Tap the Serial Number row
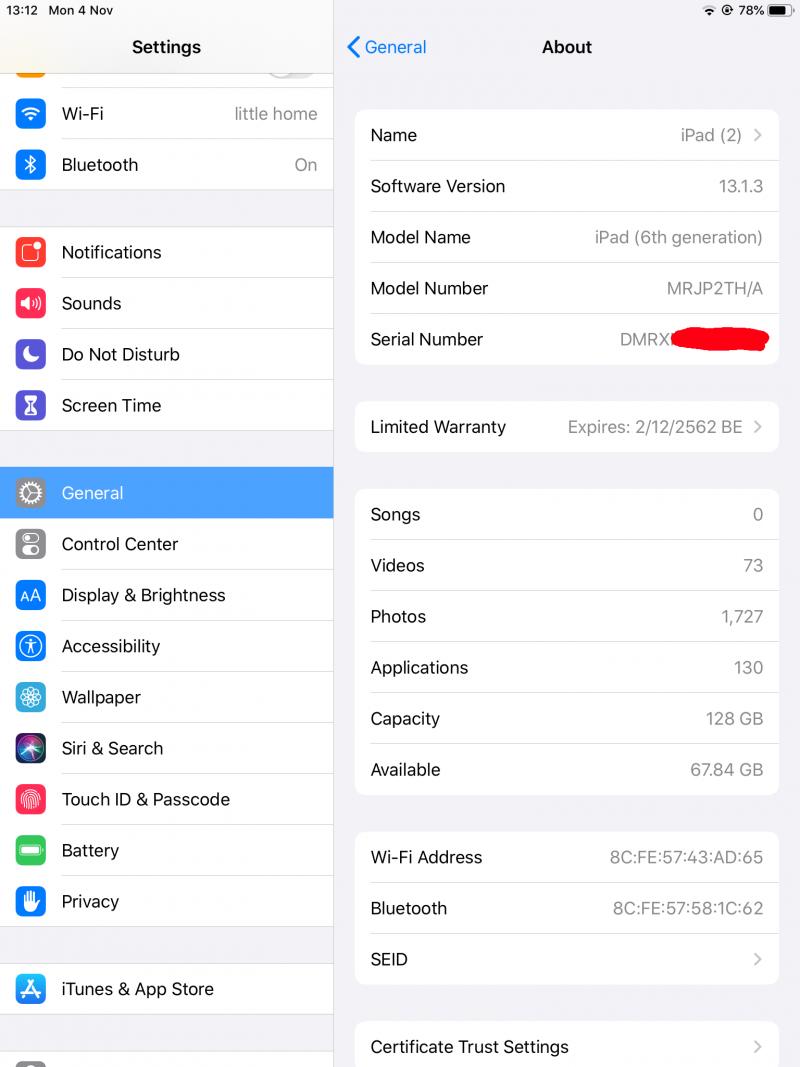Screen dimensions: 800x1067 [x=567, y=340]
